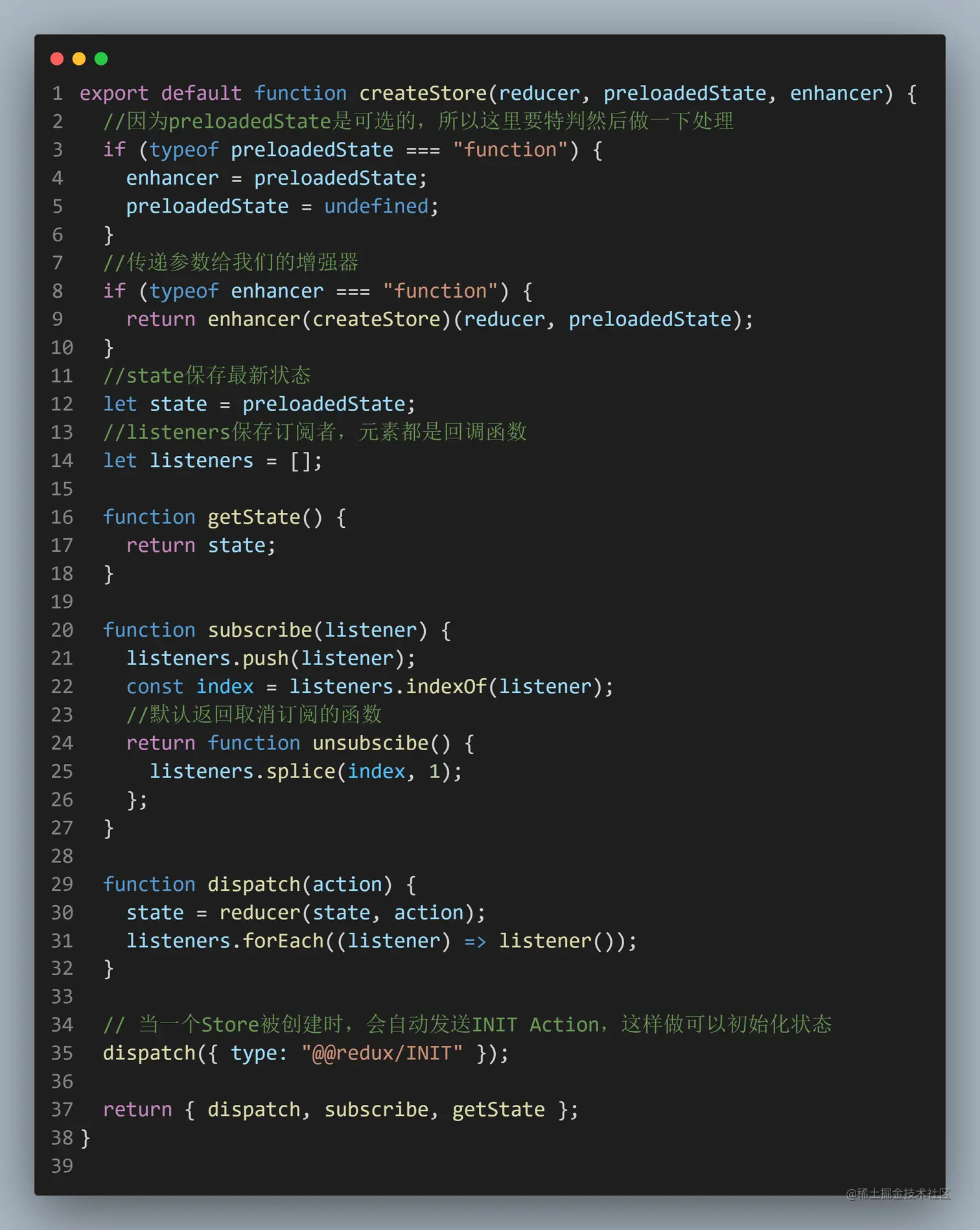This screenshot has height=1230, width=980.
Task: Click "export default" at the start of line 1
Action: pos(161,93)
